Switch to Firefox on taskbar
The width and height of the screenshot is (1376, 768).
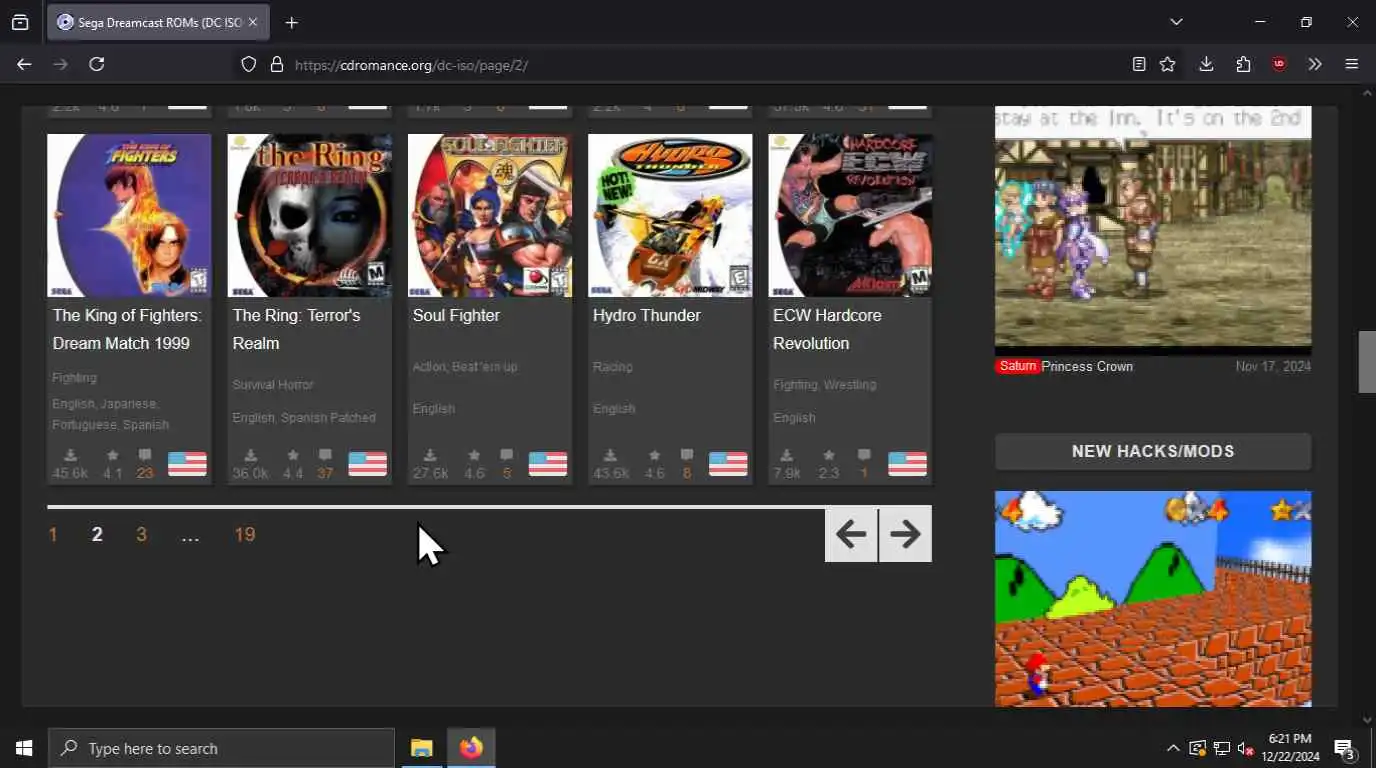(471, 748)
